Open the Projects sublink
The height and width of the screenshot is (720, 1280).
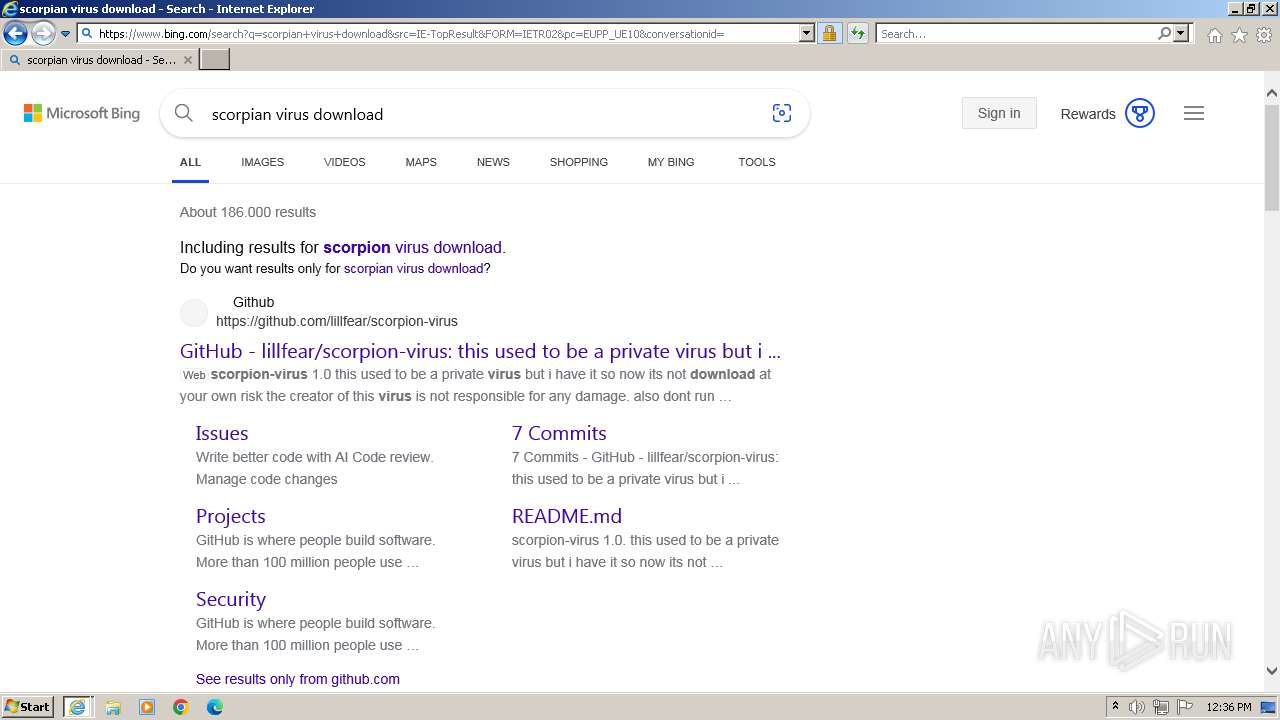tap(231, 516)
